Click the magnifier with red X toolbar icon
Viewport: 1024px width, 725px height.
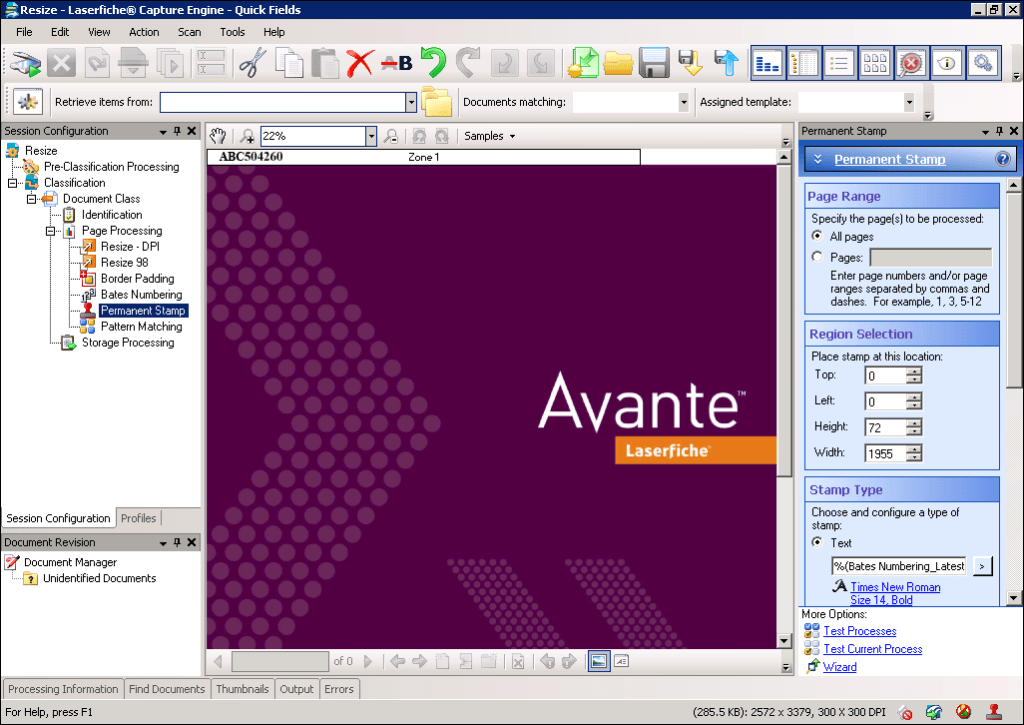[911, 63]
